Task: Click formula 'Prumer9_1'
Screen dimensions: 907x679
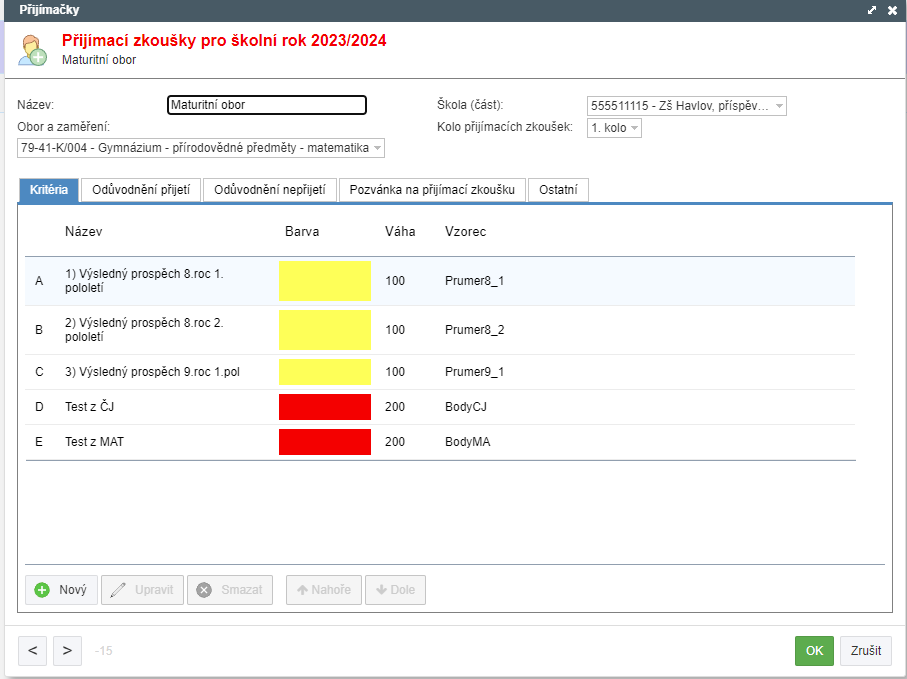Action: [x=474, y=372]
